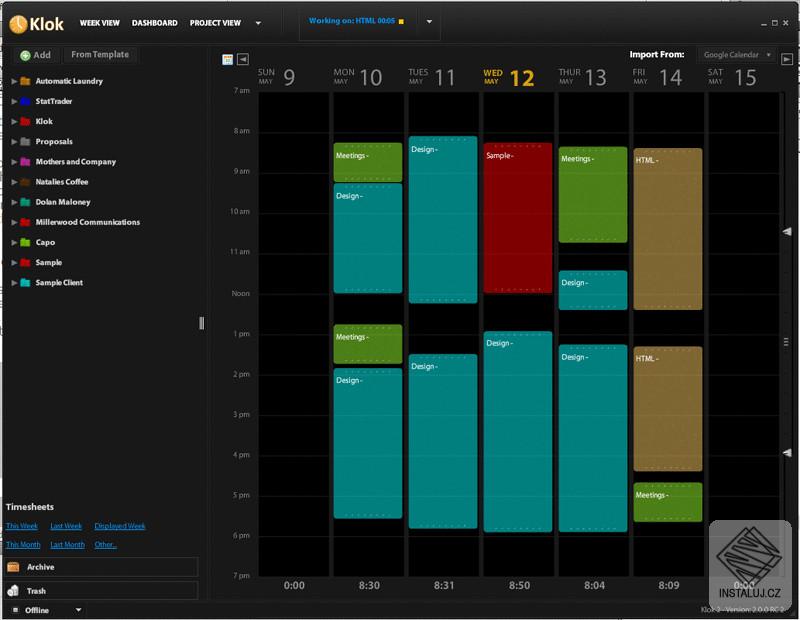Click the sidebar splitter handle
This screenshot has height=620, width=800.
click(x=202, y=323)
